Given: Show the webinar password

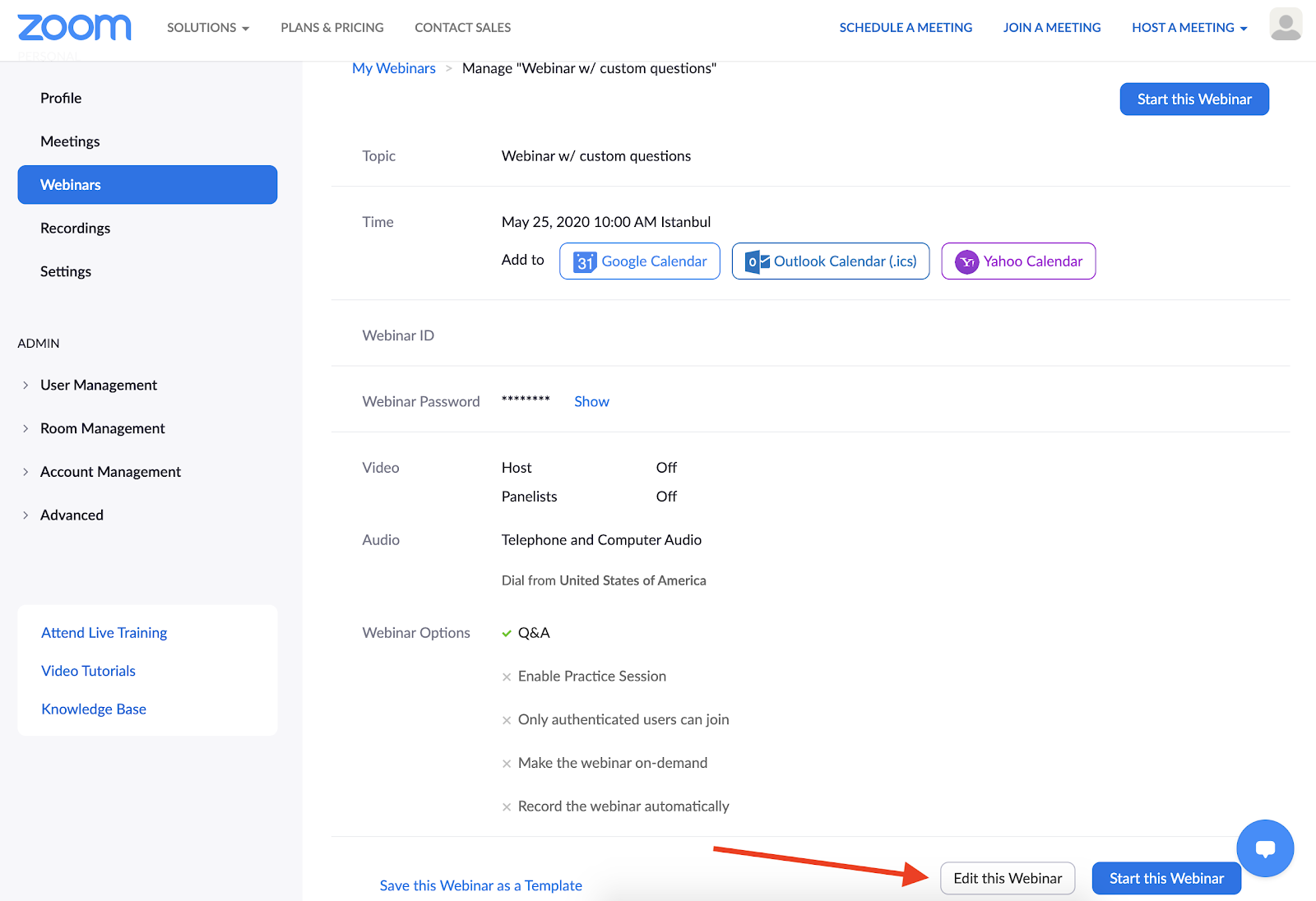Looking at the screenshot, I should (591, 401).
